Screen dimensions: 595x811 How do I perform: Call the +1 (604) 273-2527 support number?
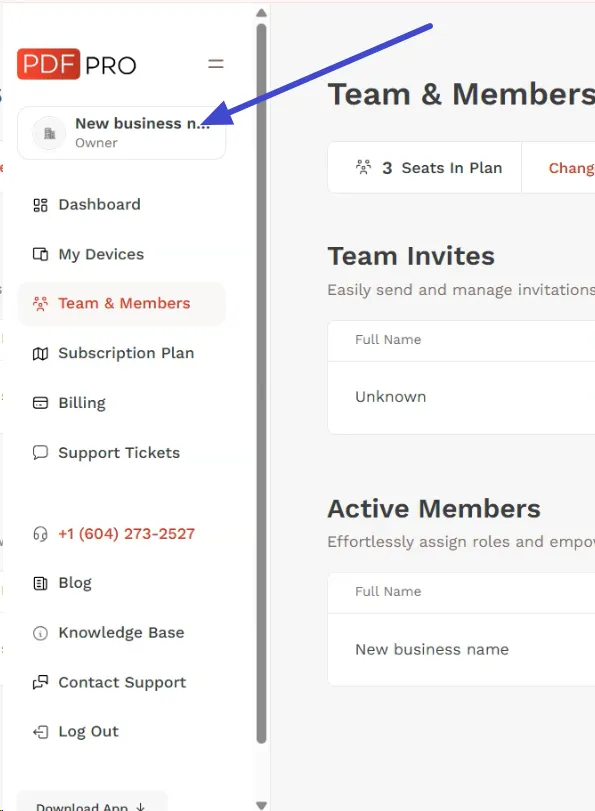(127, 533)
